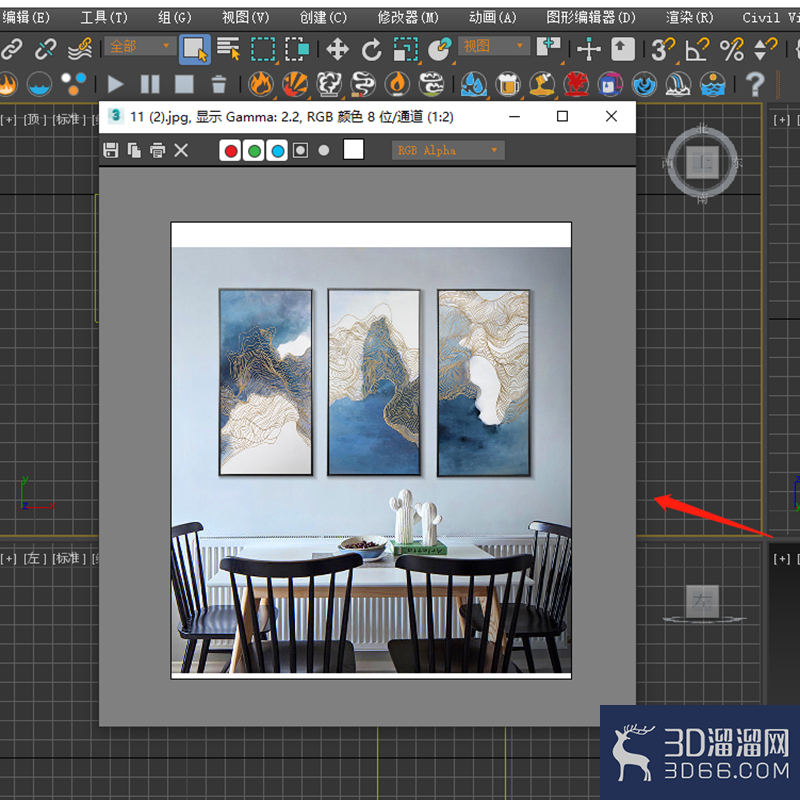Click the beer mug preset icon
The image size is (800, 800).
508,84
